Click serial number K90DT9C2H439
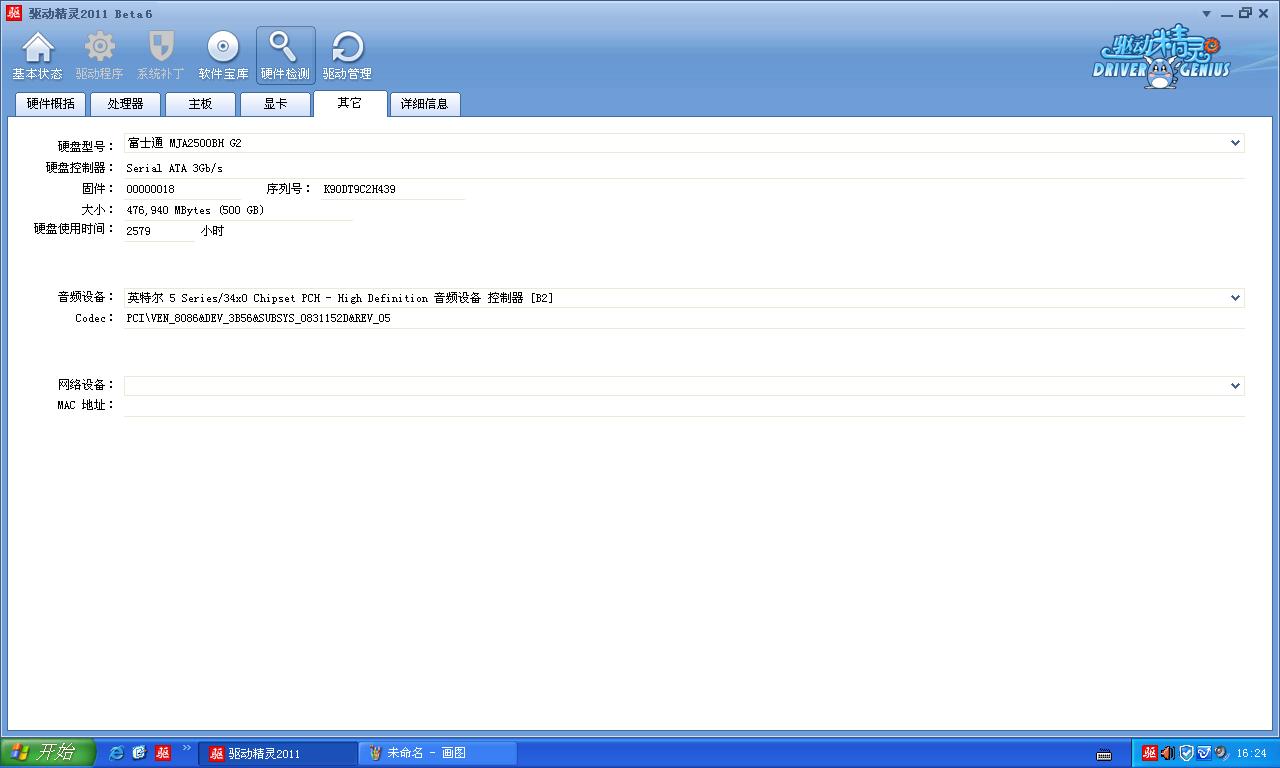 click(x=360, y=189)
